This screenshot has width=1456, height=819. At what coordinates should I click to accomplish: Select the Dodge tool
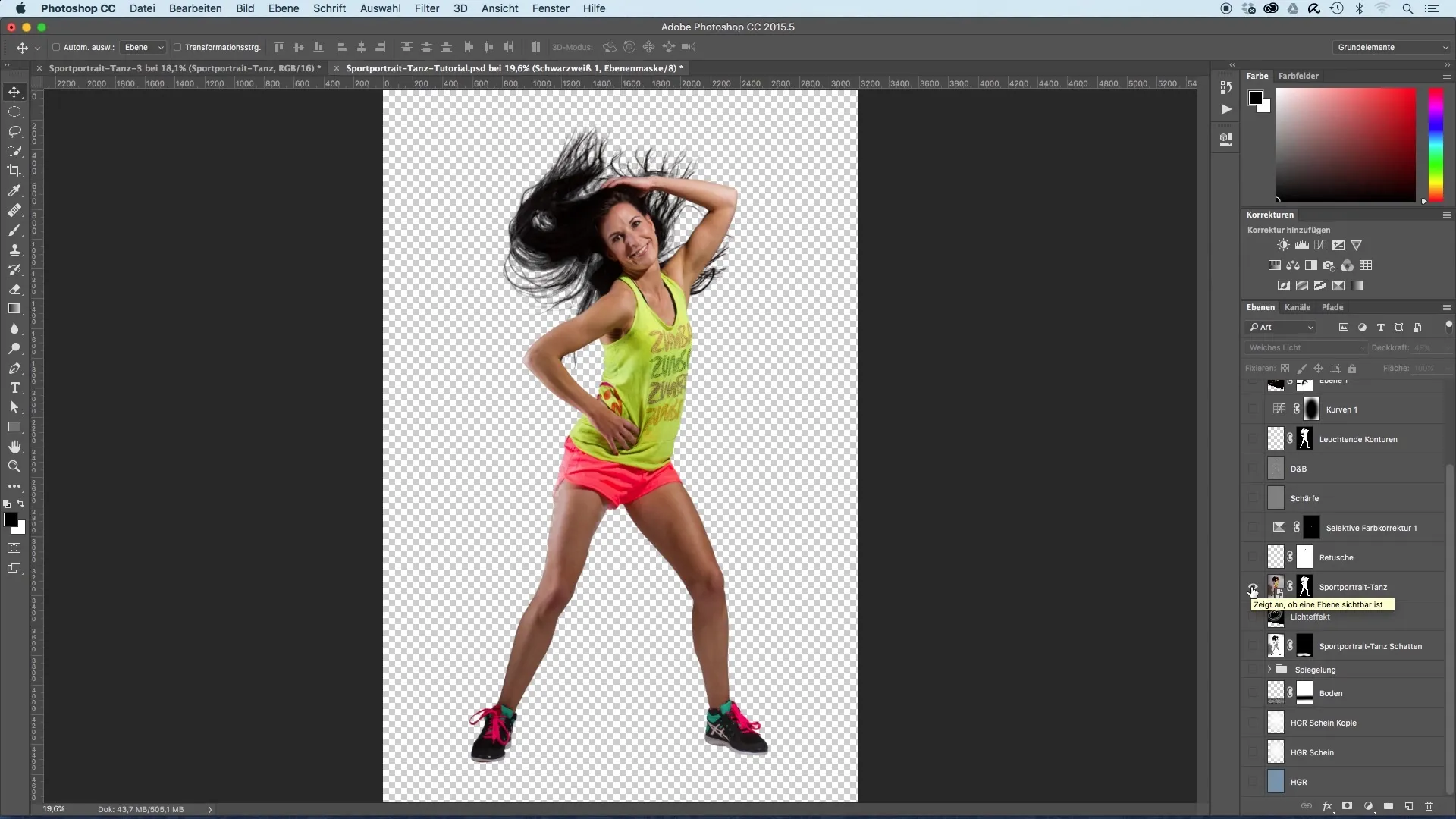(14, 348)
